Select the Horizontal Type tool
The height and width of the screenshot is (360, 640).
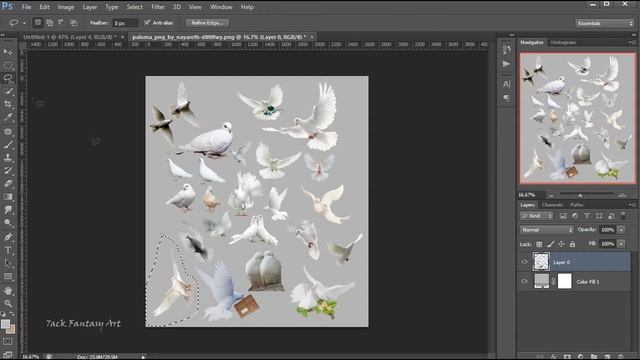pos(8,250)
